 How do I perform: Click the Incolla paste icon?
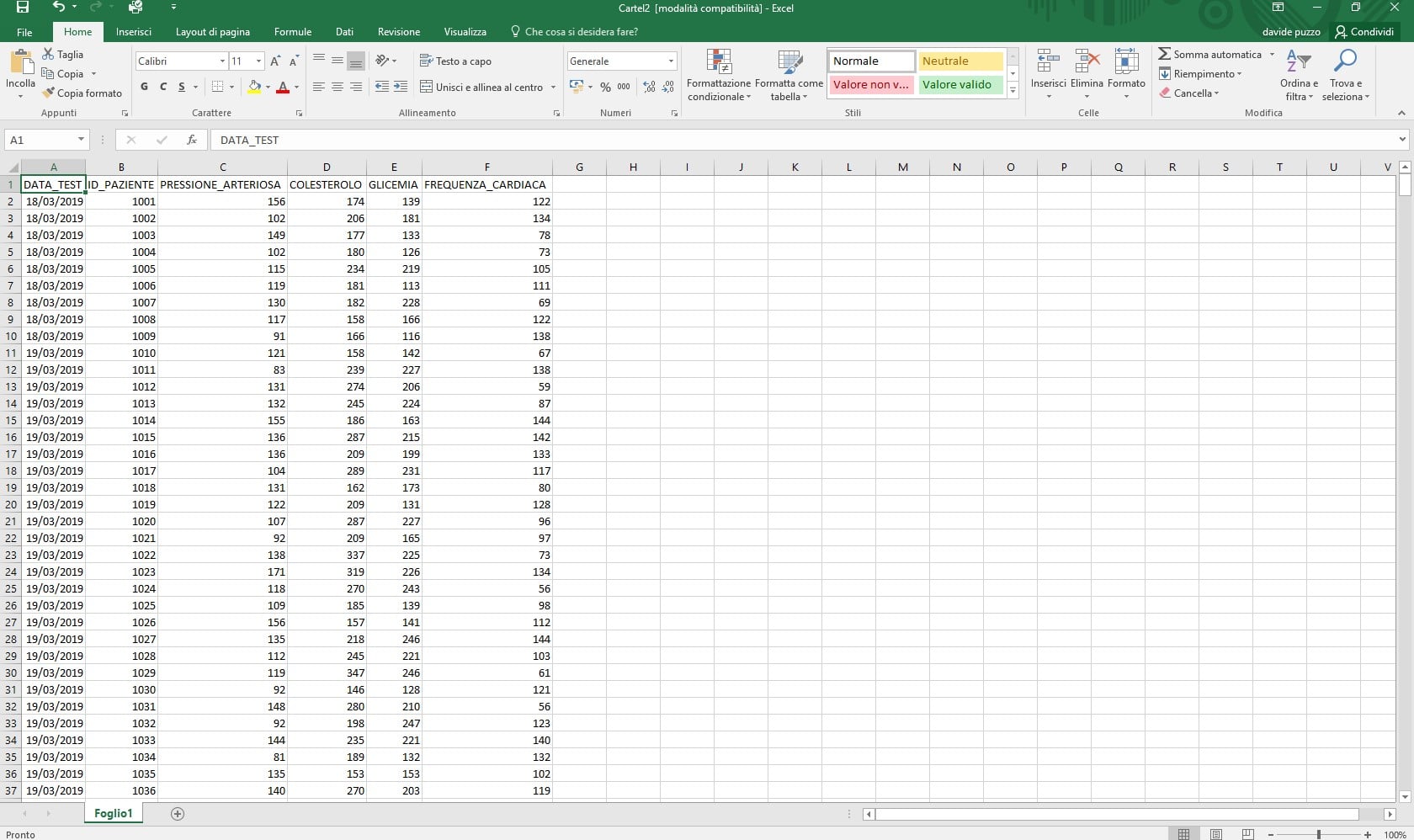click(x=21, y=63)
